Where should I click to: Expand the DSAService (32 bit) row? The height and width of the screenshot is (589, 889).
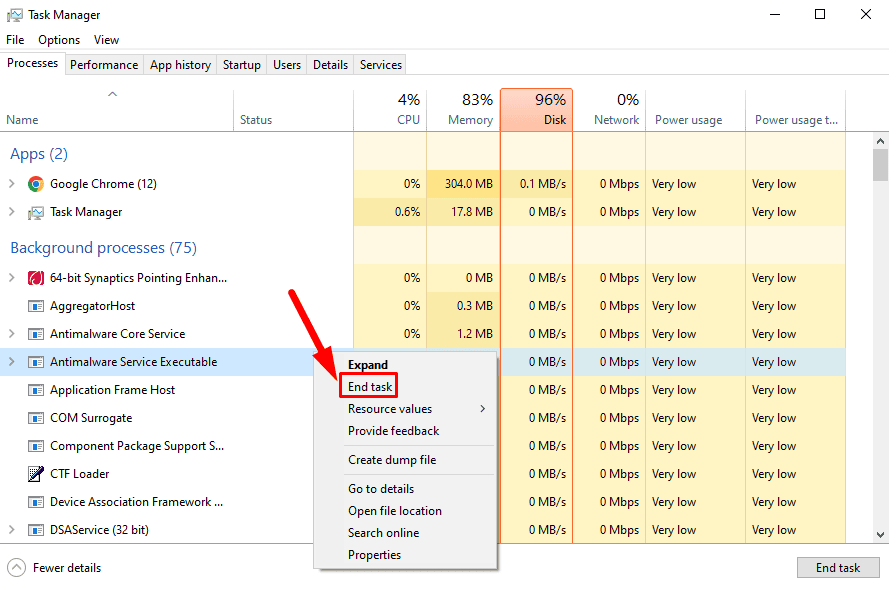coord(11,529)
